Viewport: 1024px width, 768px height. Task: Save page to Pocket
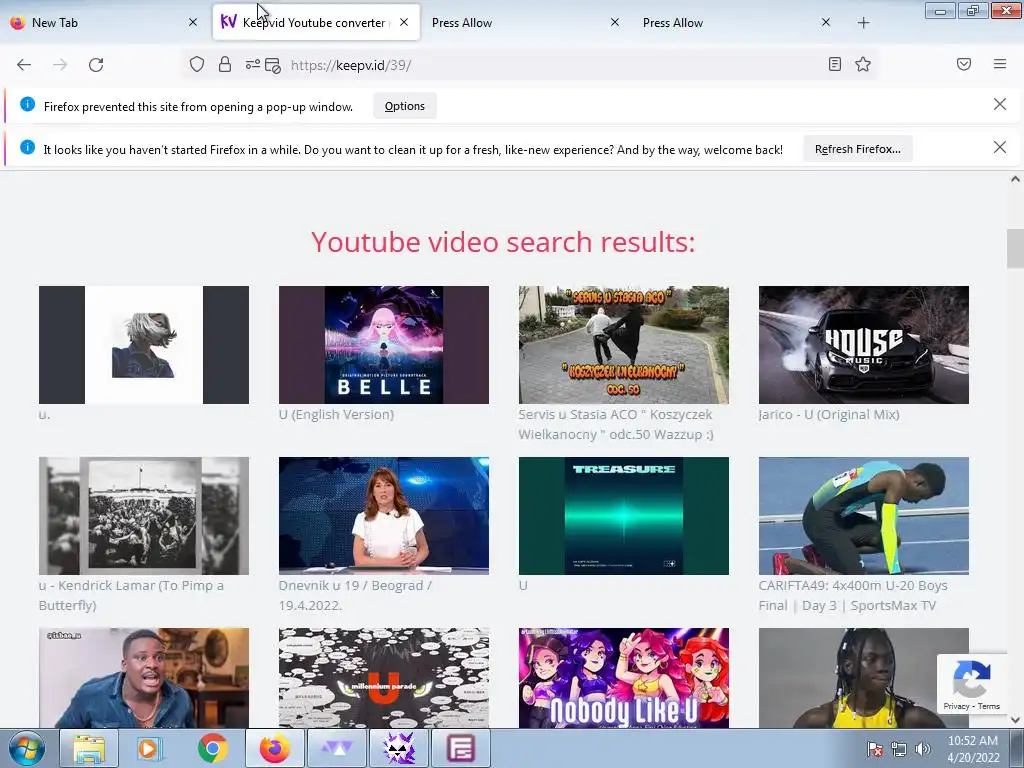point(964,64)
